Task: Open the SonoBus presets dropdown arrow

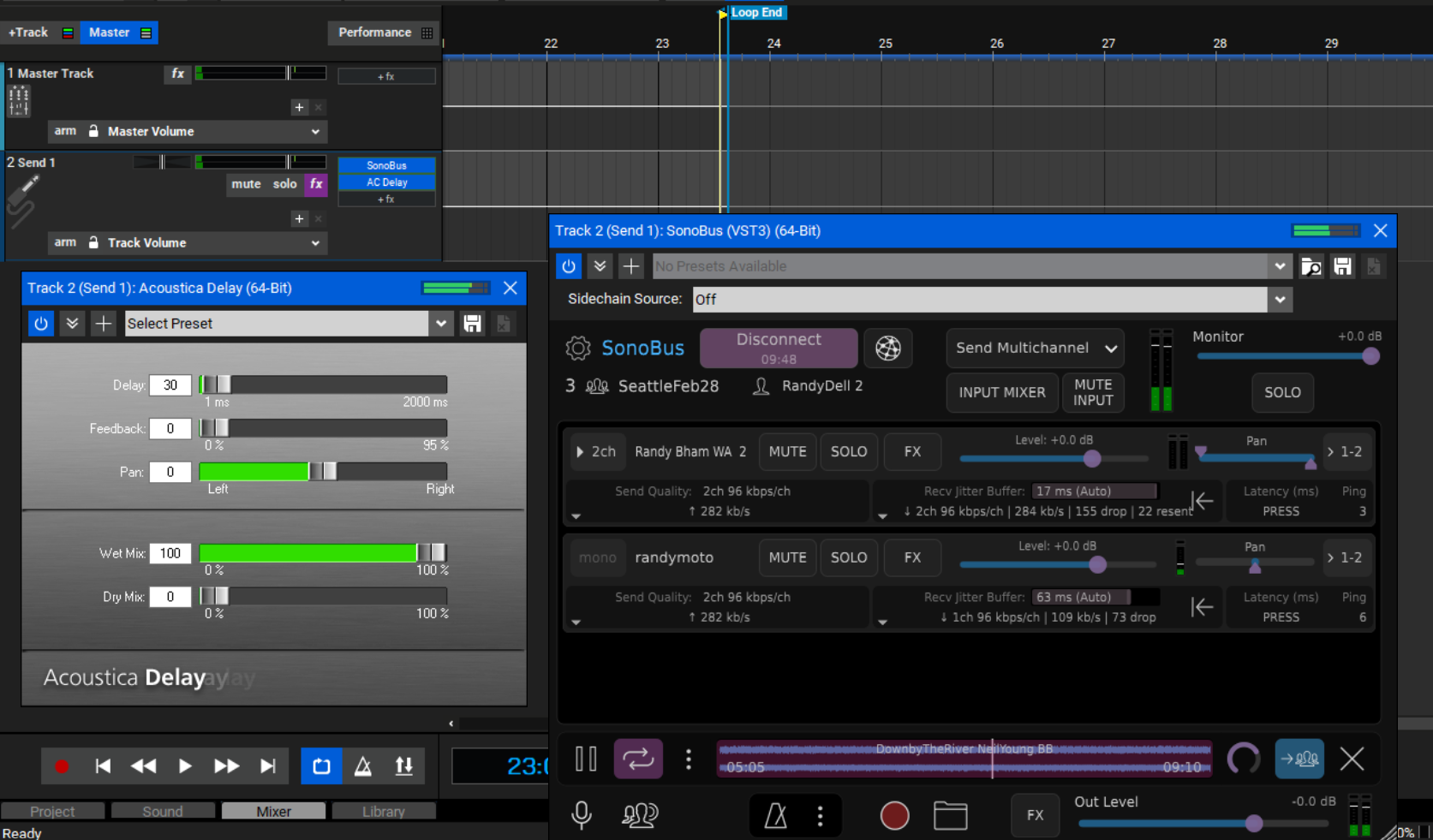Action: point(1280,266)
